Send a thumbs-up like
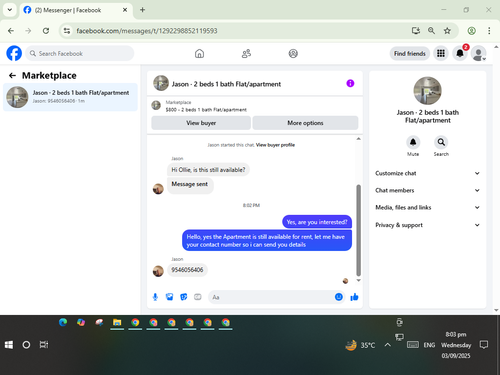This screenshot has width=500, height=375. [354, 297]
